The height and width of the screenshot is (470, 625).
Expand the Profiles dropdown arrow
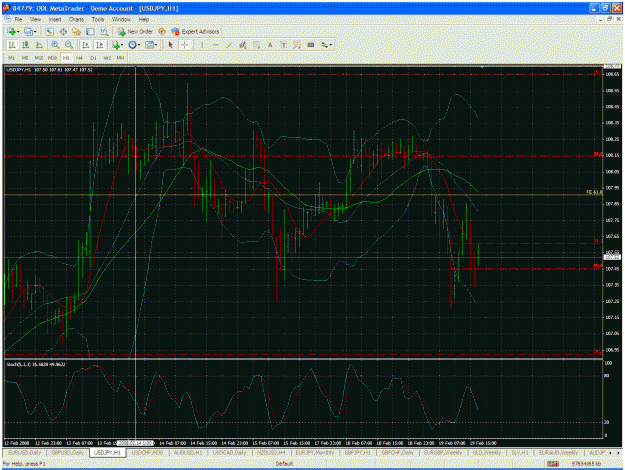[x=35, y=31]
